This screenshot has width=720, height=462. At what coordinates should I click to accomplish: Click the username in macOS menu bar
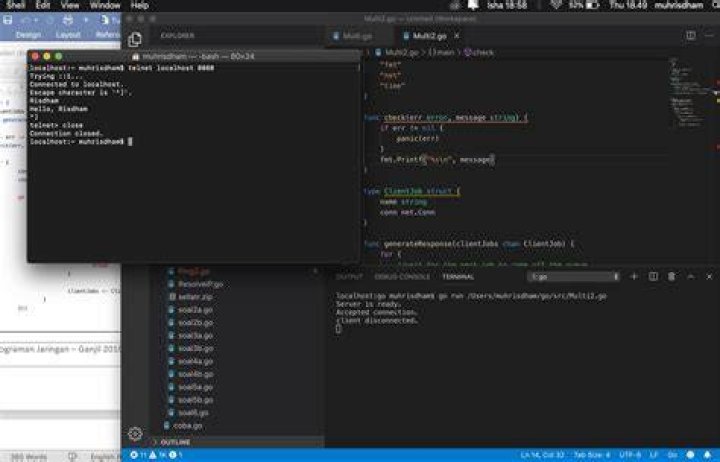point(679,6)
